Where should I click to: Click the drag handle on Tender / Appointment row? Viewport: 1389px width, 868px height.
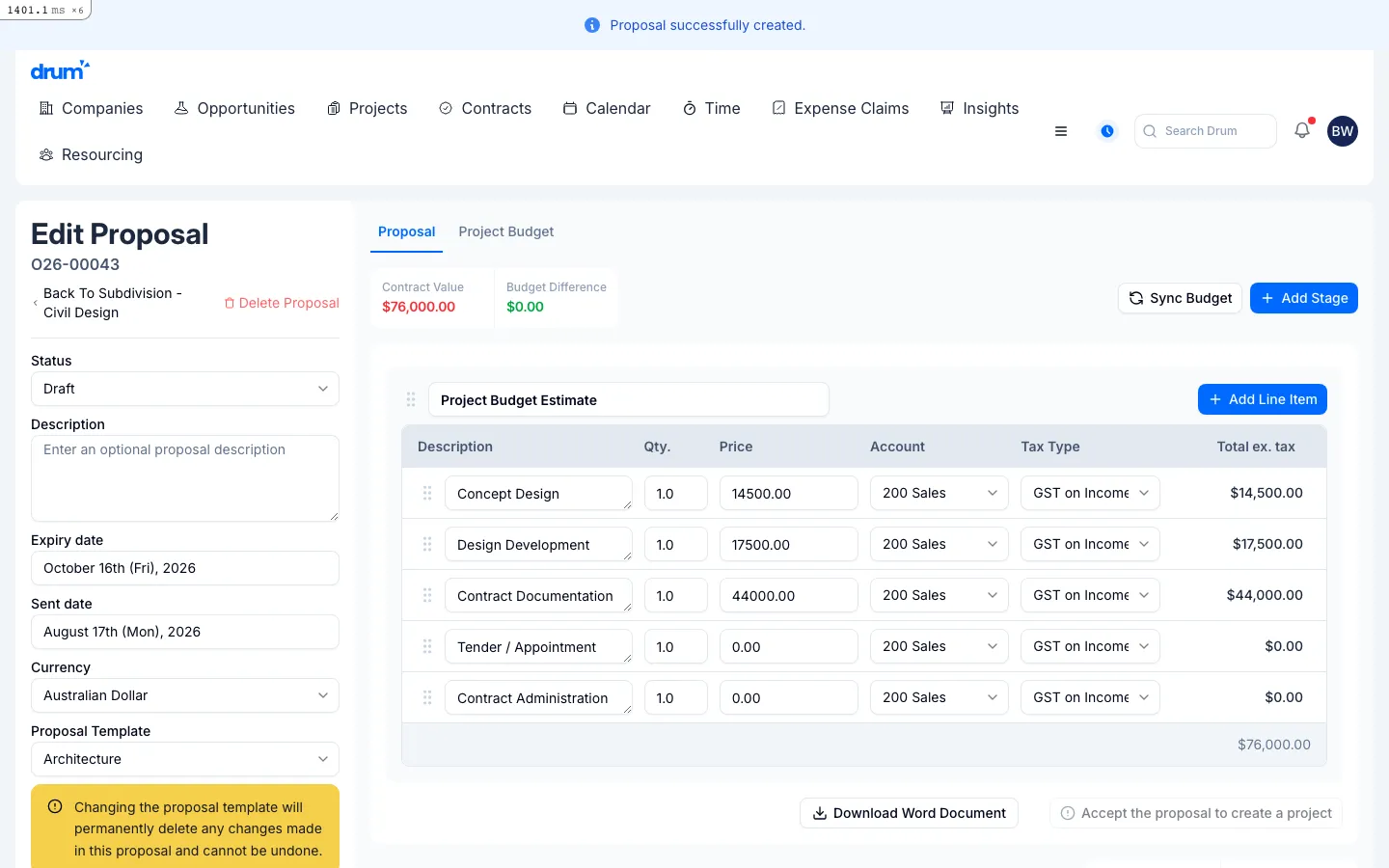point(427,646)
